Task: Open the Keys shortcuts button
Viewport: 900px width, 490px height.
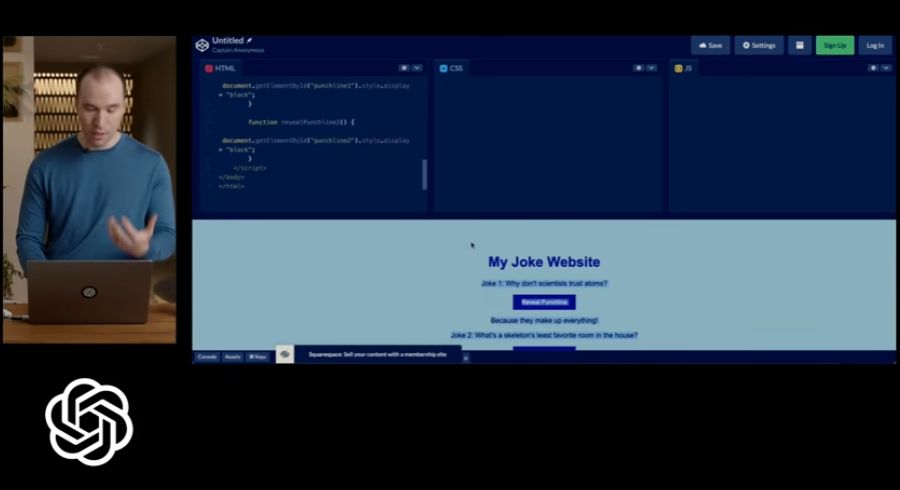Action: pyautogui.click(x=258, y=357)
